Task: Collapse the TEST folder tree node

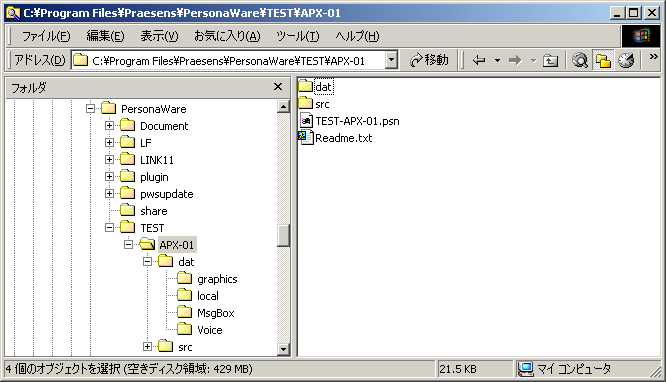Action: pyautogui.click(x=109, y=228)
